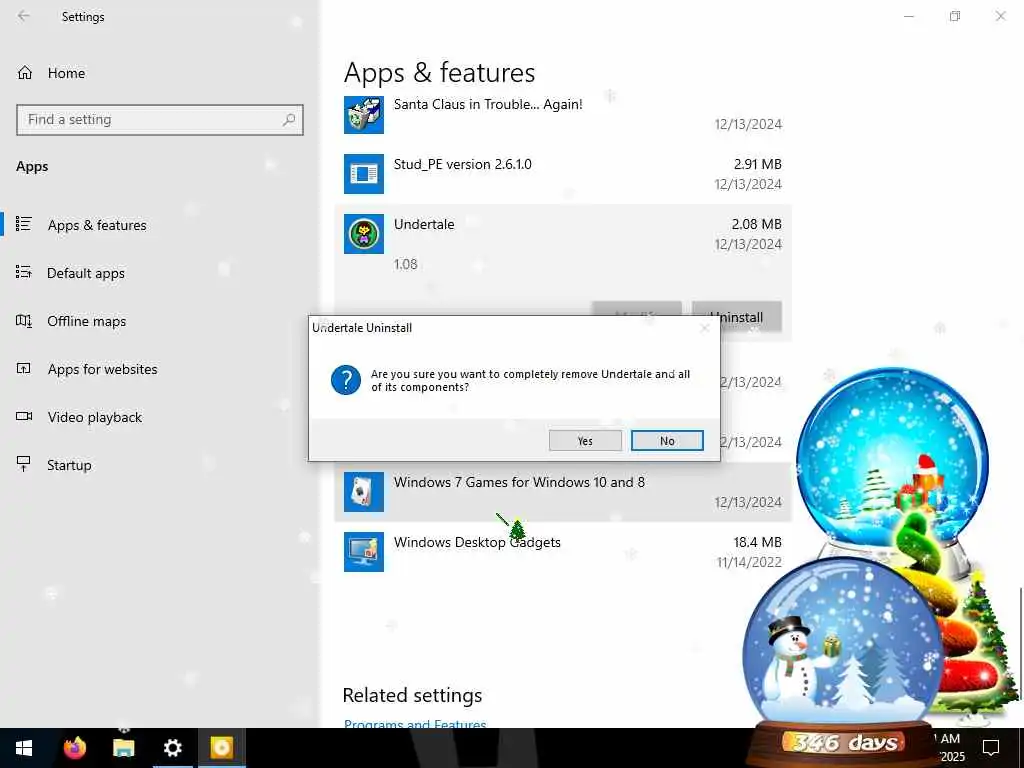Cancel the uninstall by clicking No
Viewport: 1024px width, 768px height.
(667, 441)
